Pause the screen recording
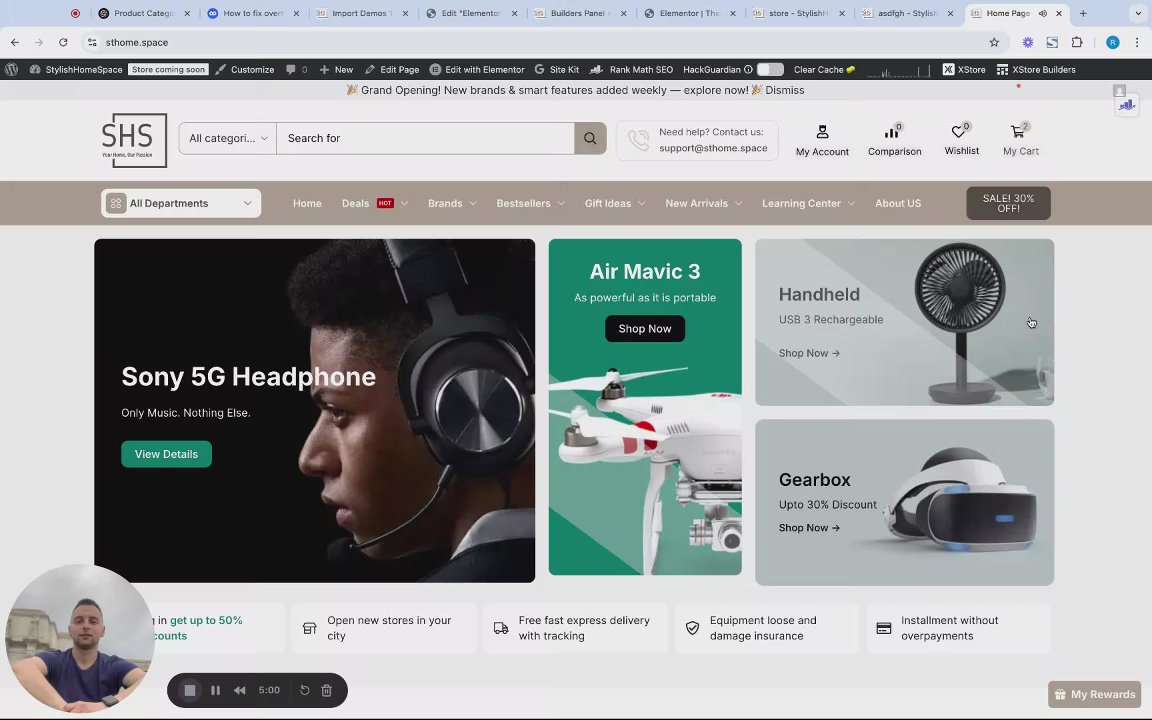Screen dimensions: 1152x720 tap(215, 691)
